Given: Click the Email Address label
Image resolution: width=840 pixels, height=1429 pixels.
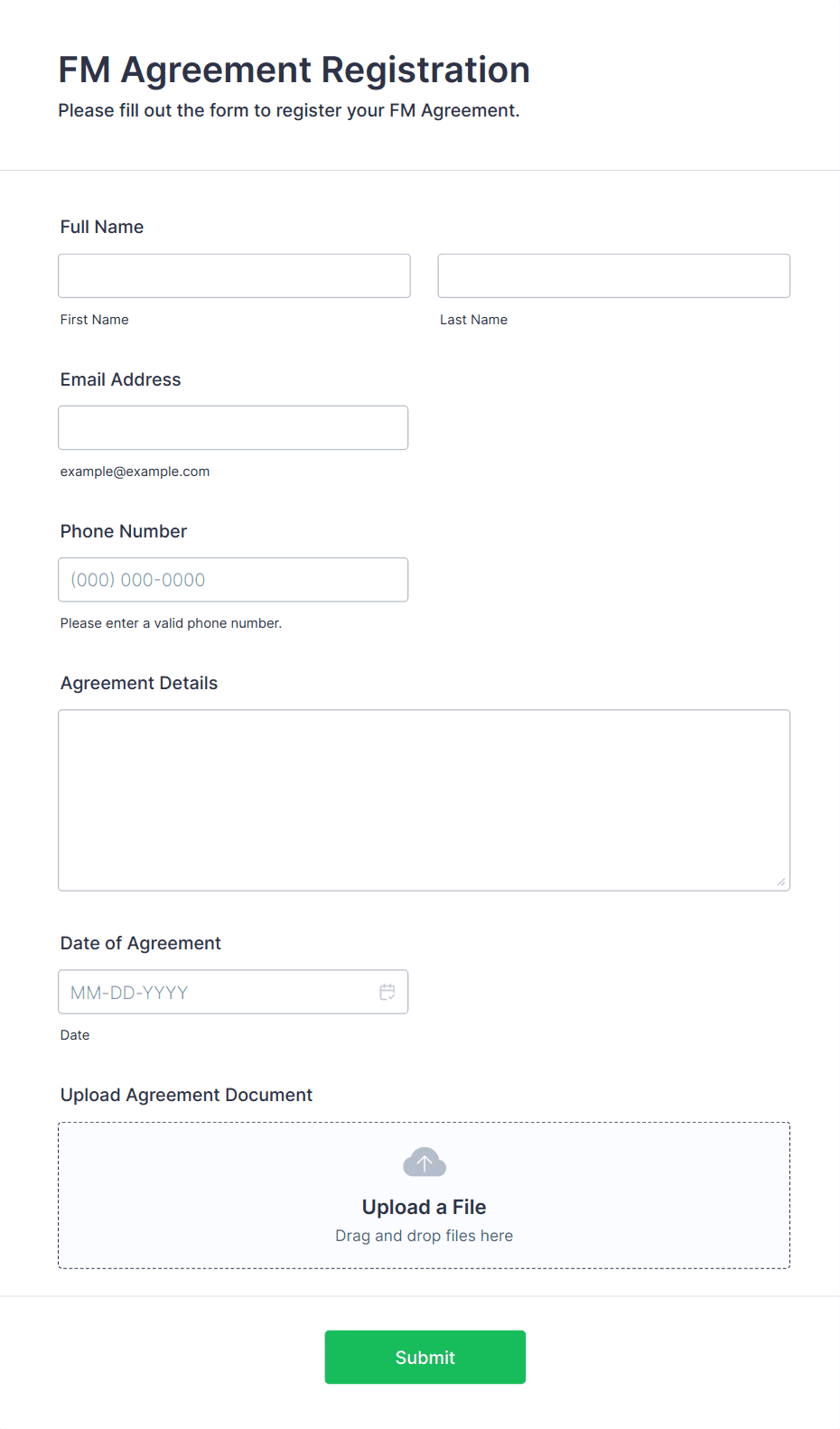Looking at the screenshot, I should 121,379.
